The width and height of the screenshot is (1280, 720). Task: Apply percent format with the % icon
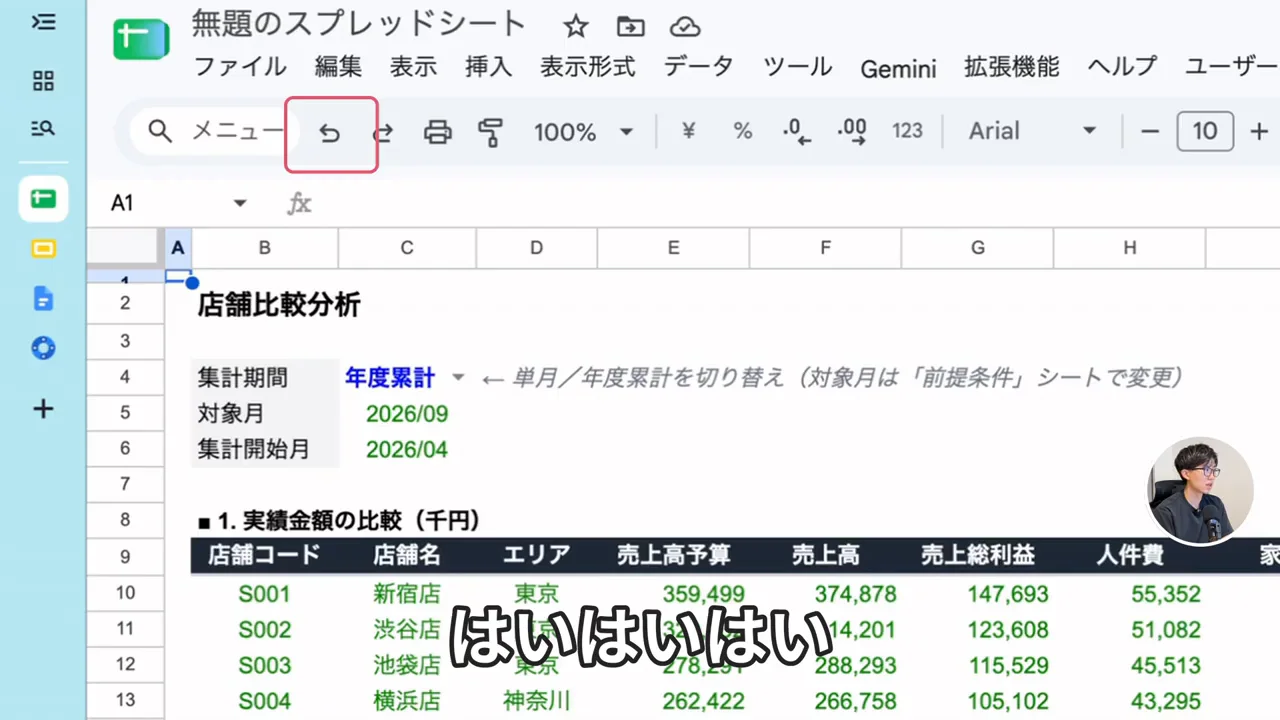pyautogui.click(x=742, y=131)
